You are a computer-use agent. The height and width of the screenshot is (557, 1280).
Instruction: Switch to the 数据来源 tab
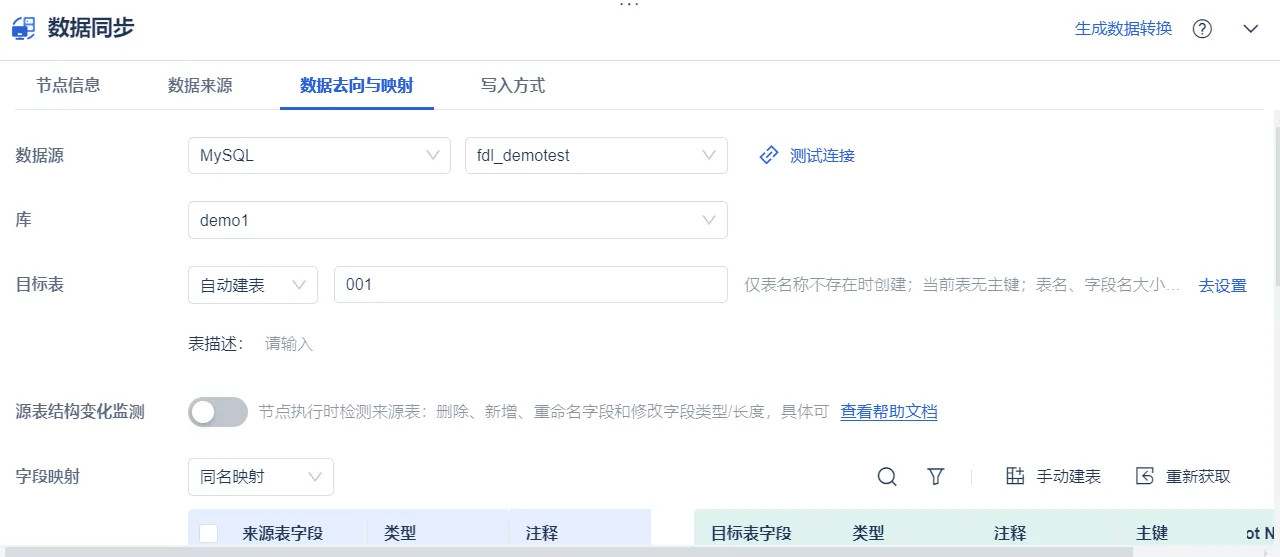200,85
